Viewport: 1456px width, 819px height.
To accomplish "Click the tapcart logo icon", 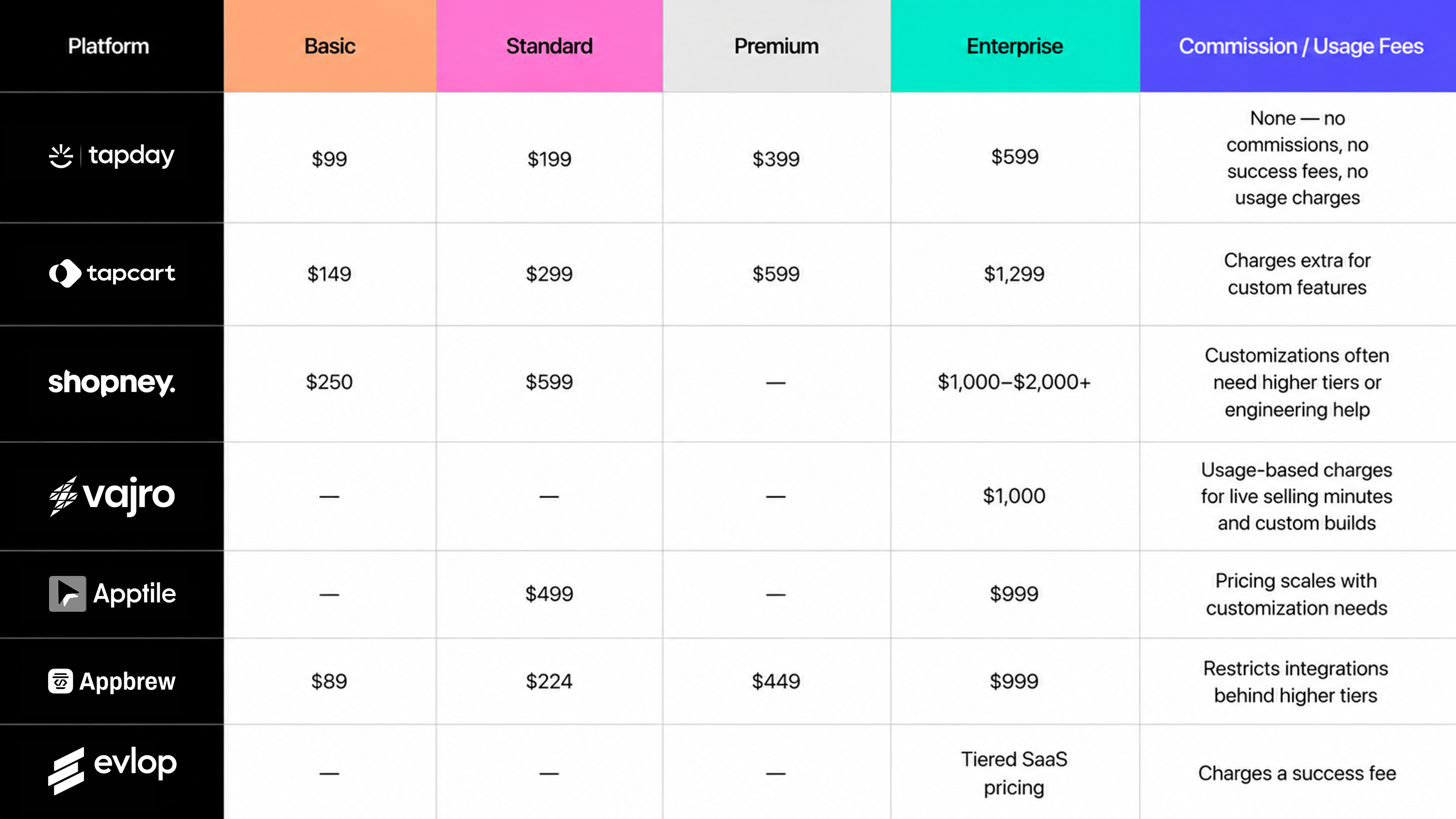I will (65, 274).
